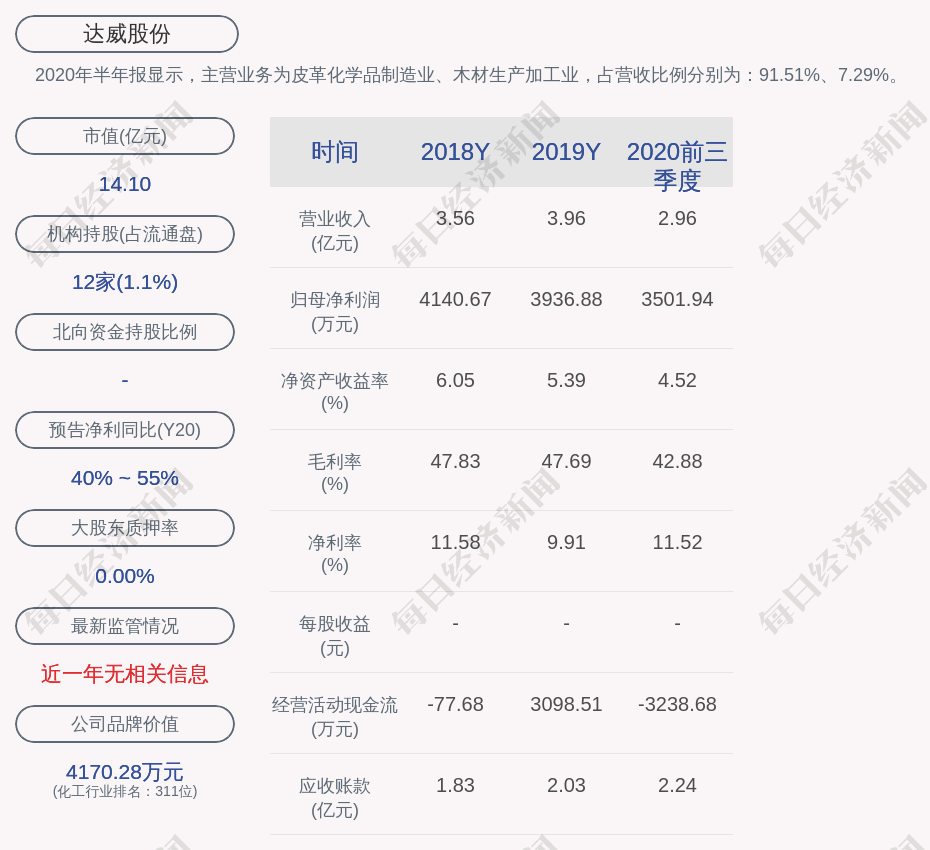Select the 应收账款(亿元) row label
The image size is (930, 850).
pos(335,798)
